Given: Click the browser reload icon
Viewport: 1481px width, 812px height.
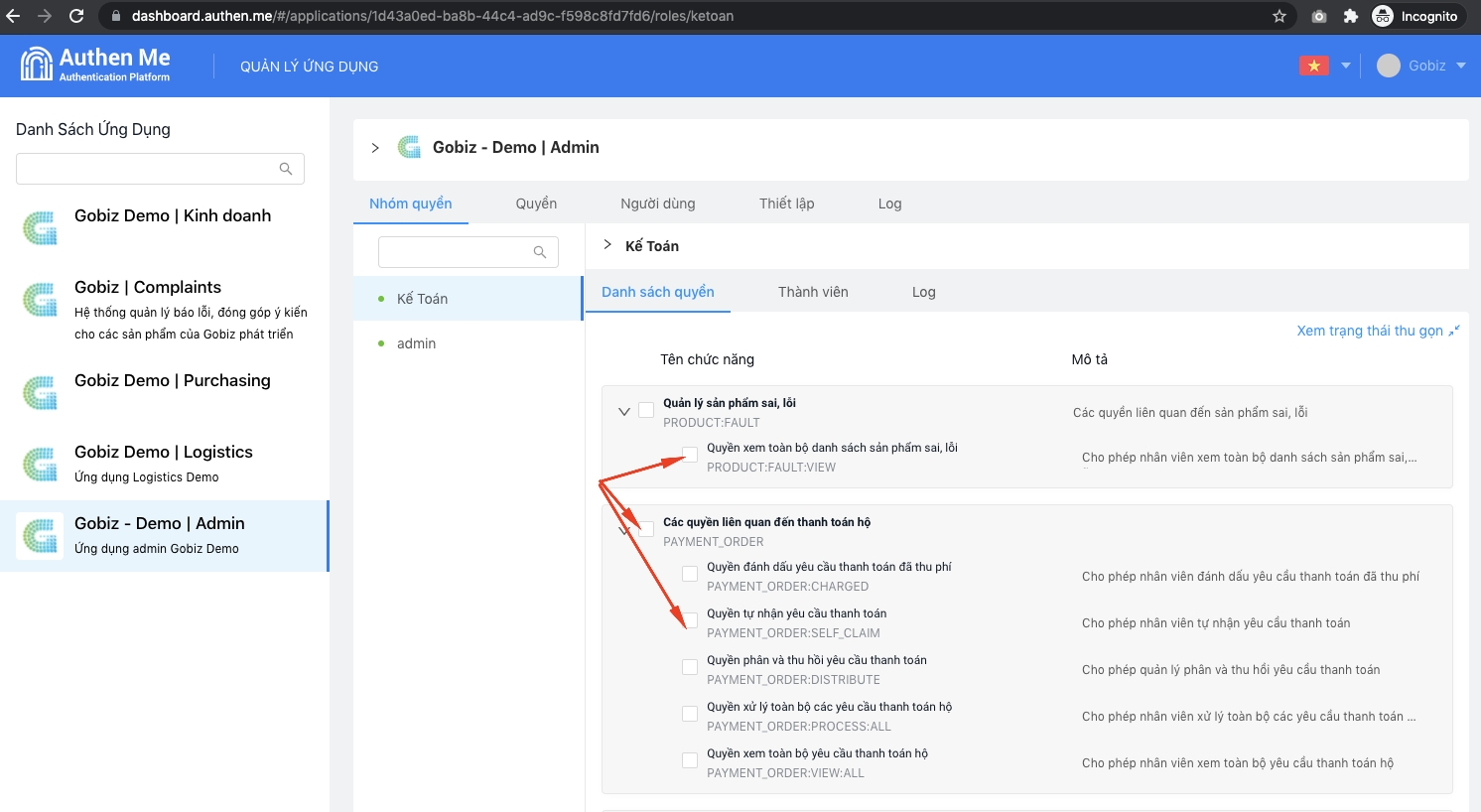Looking at the screenshot, I should click(x=76, y=16).
